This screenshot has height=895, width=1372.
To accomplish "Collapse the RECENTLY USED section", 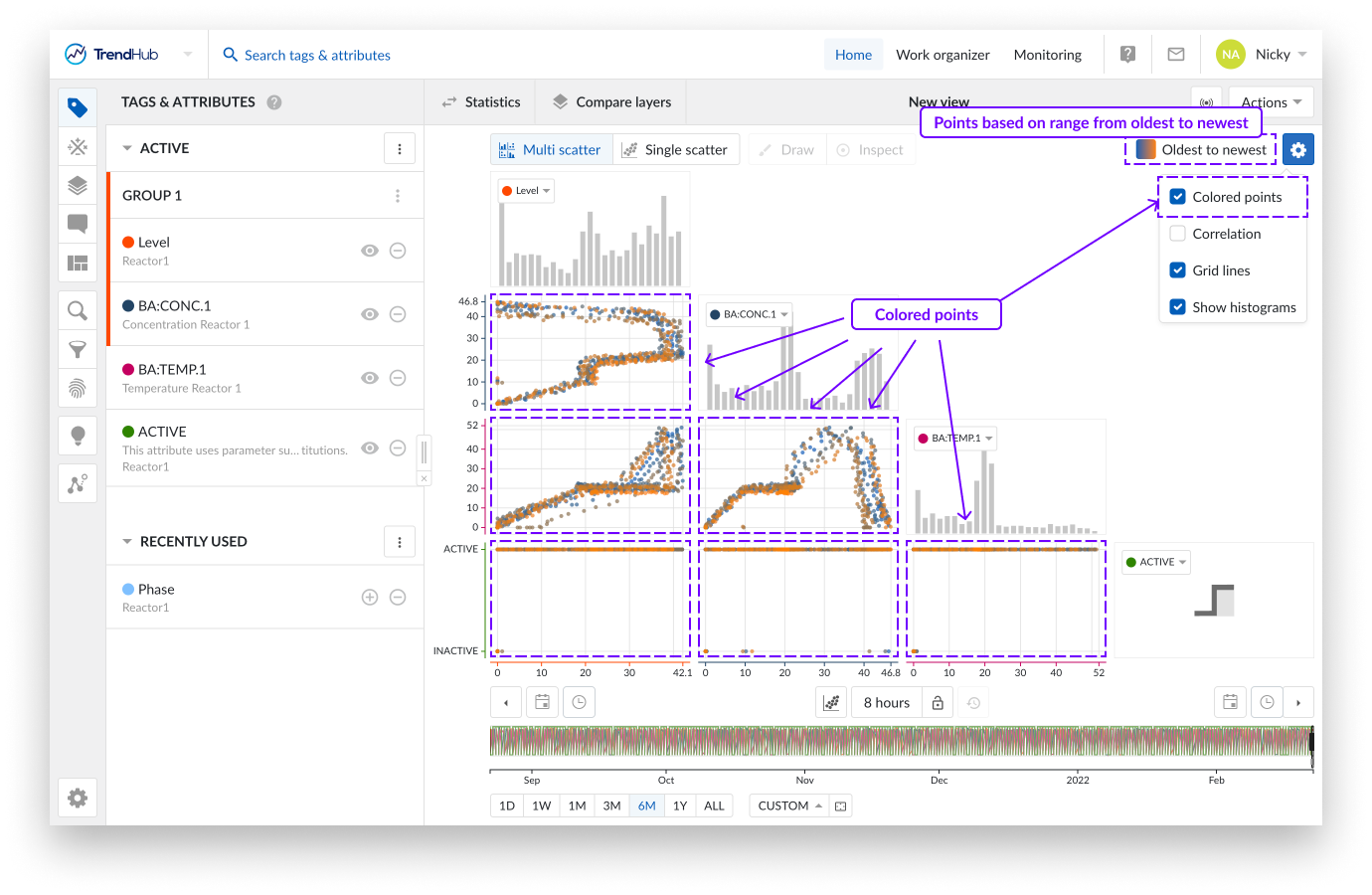I will tap(127, 542).
